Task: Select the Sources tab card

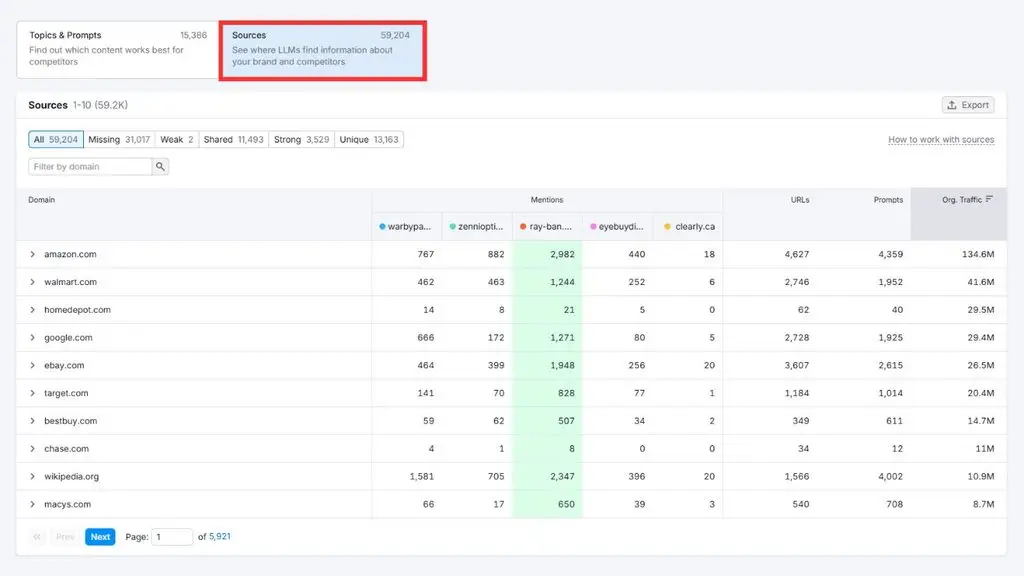Action: [x=322, y=50]
